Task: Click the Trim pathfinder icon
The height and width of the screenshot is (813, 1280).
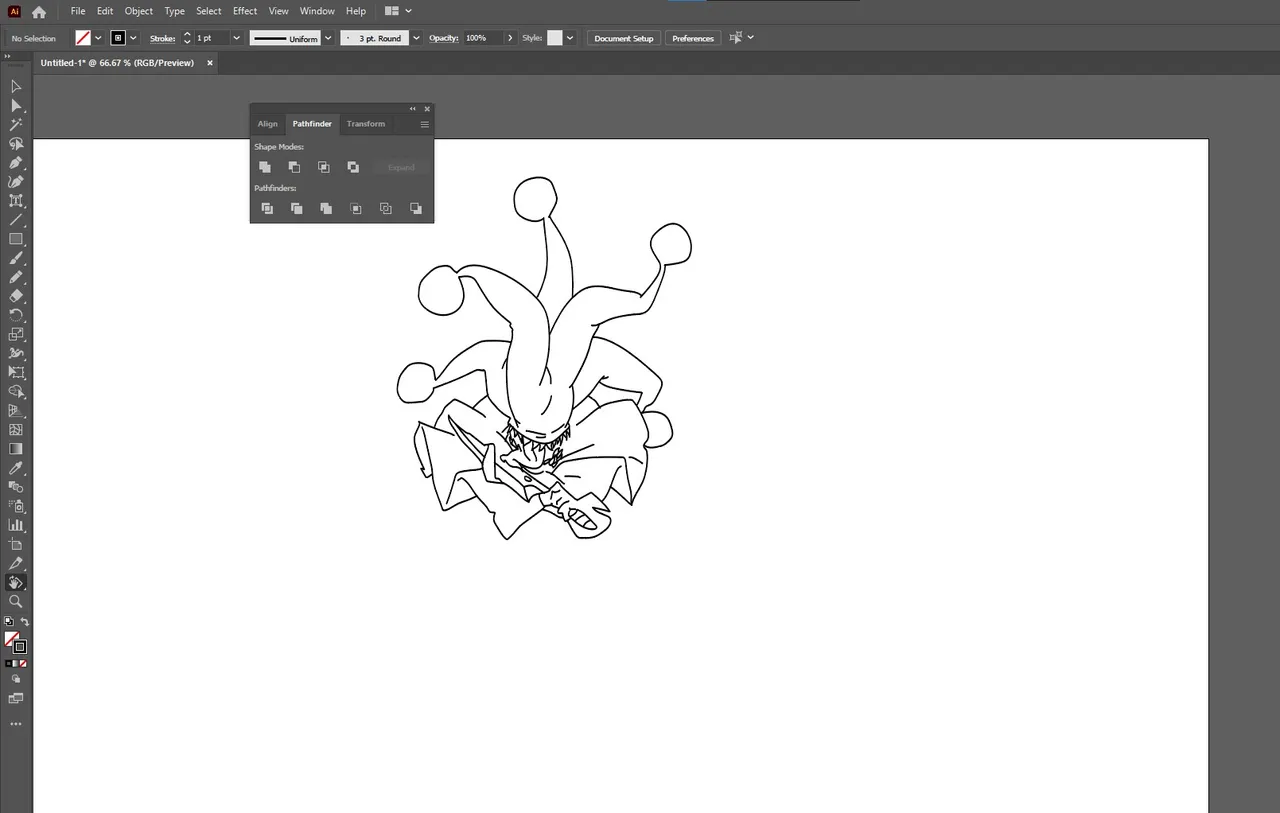Action: 297,208
